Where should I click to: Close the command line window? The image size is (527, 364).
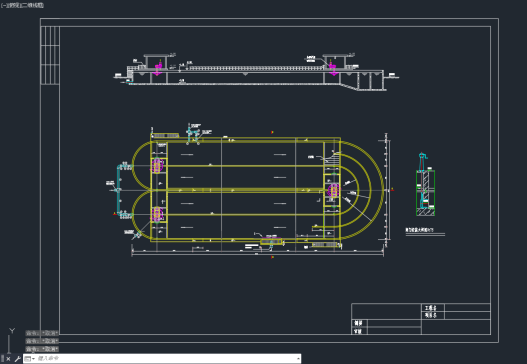tap(8, 359)
